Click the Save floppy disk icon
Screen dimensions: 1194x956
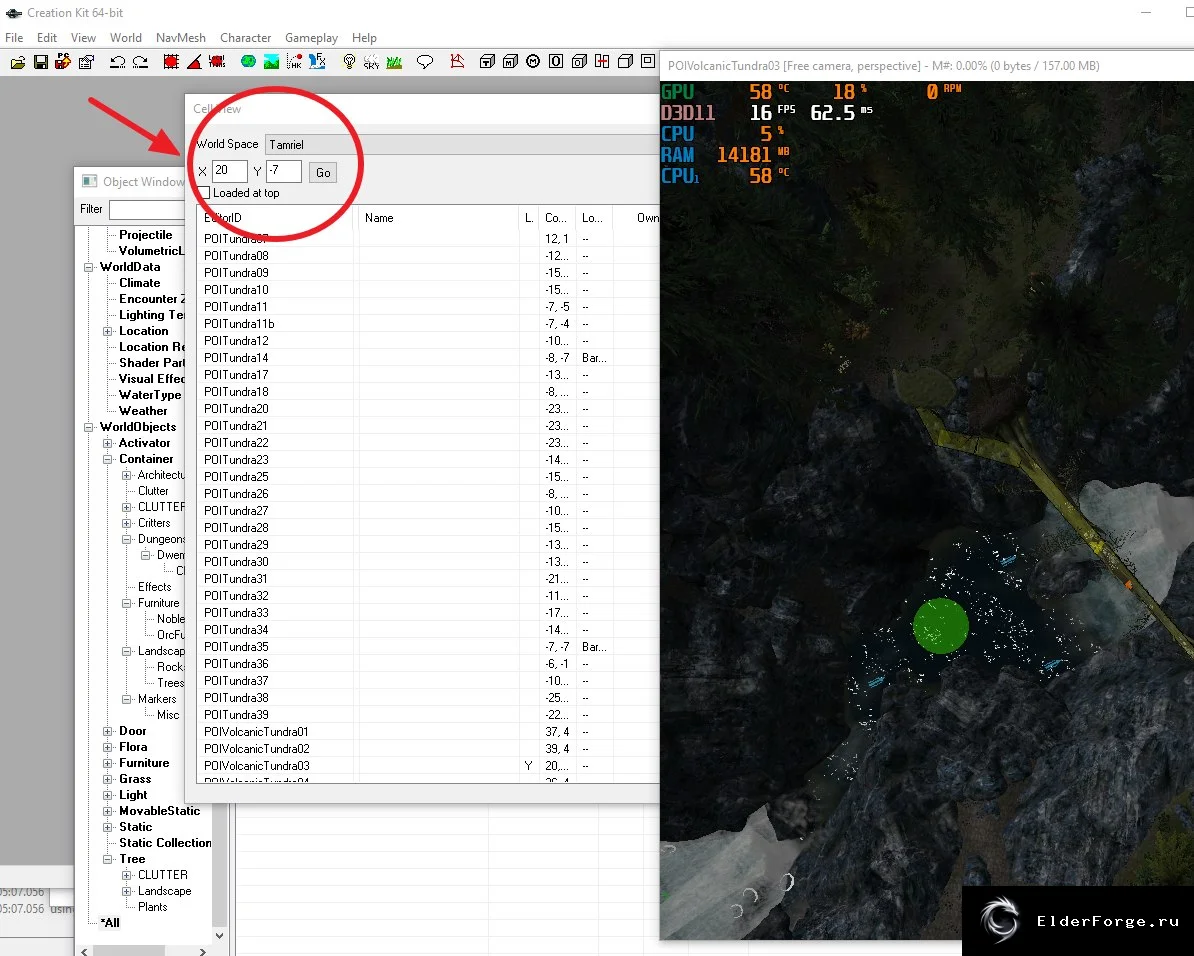tap(41, 62)
